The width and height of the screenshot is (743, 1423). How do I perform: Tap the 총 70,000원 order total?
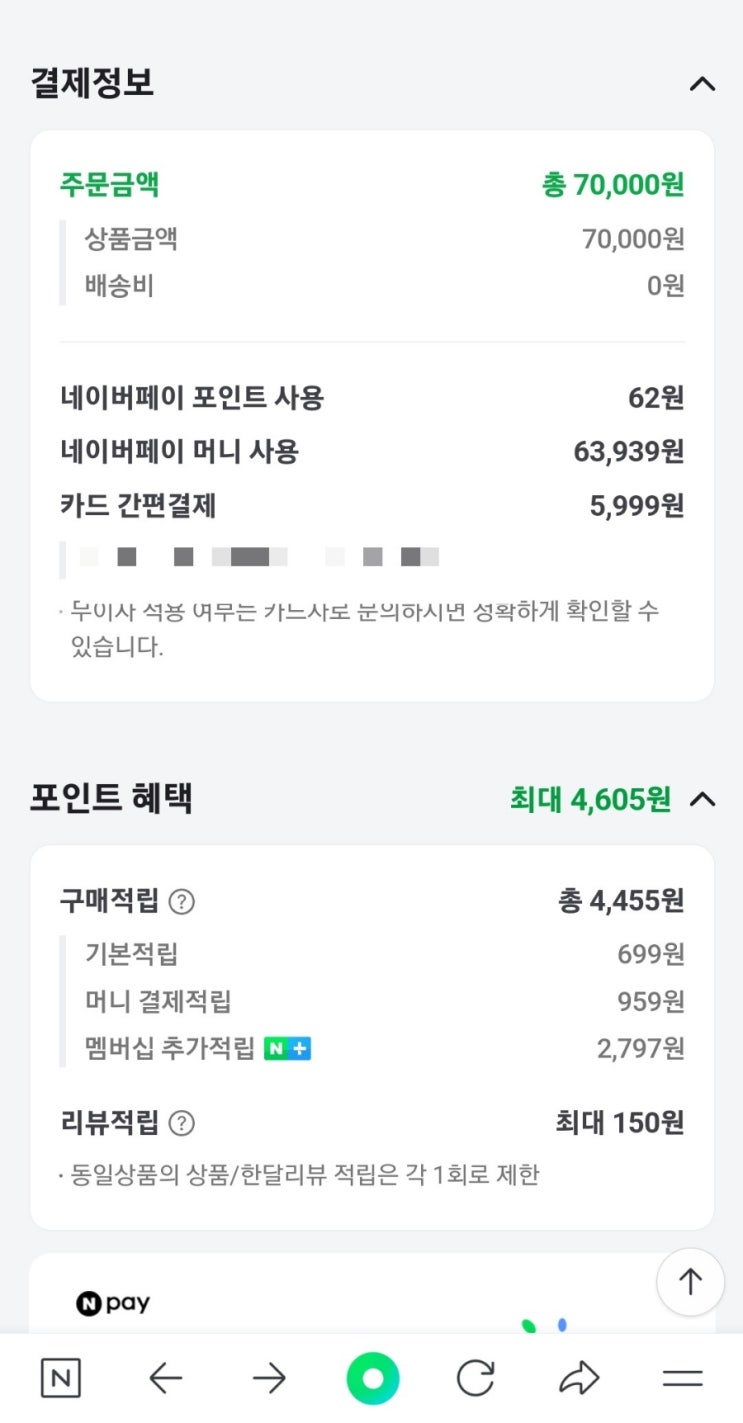coord(613,185)
